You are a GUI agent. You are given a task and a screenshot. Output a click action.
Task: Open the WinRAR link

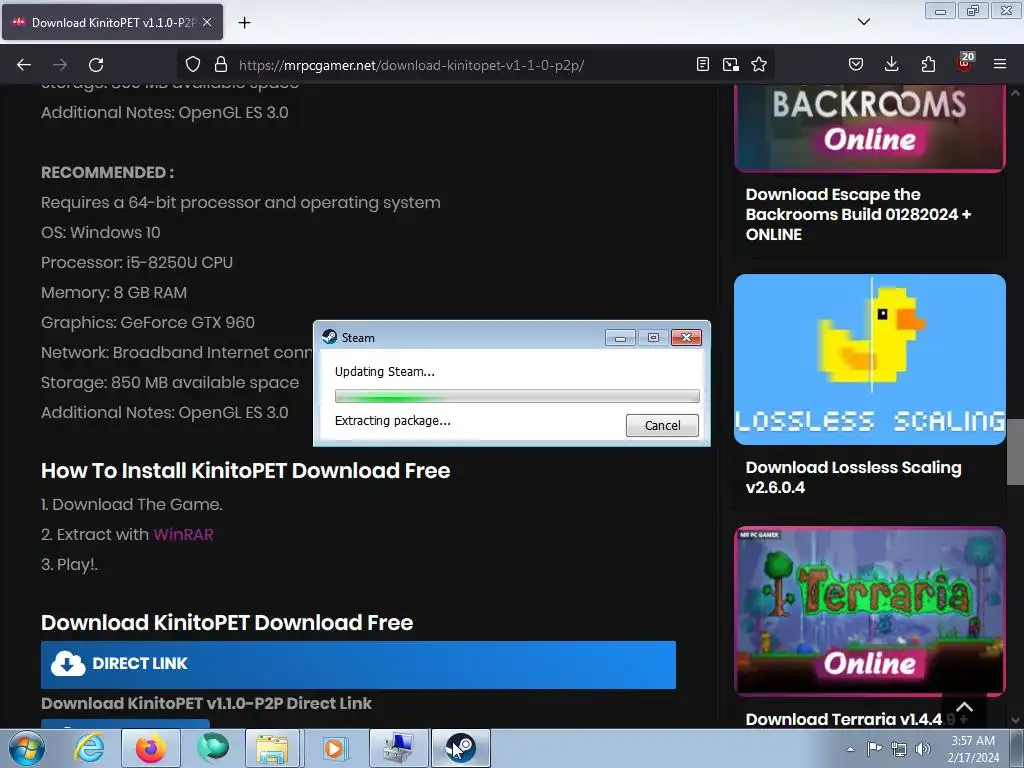click(x=184, y=534)
